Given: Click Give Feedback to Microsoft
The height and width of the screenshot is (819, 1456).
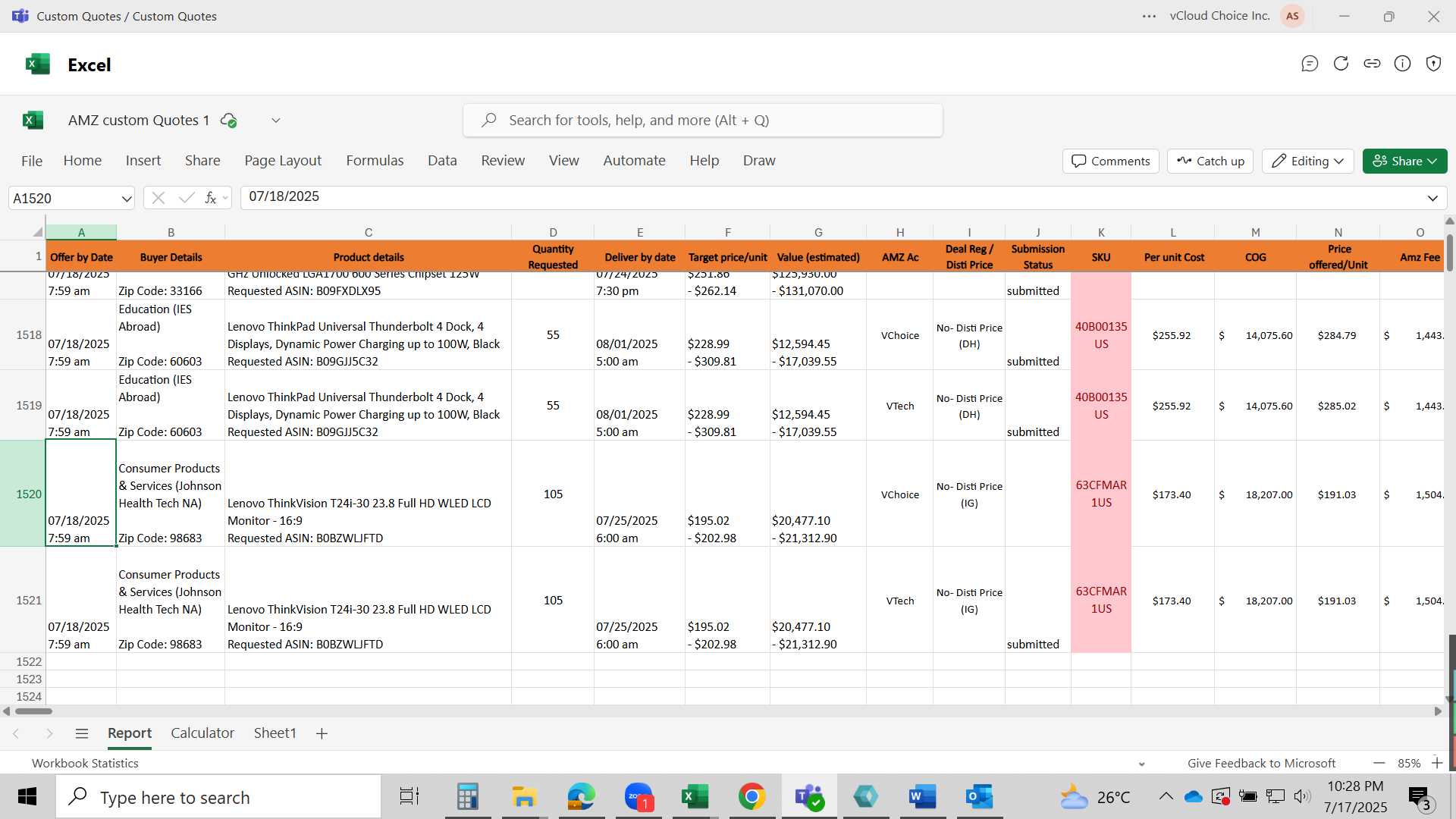Looking at the screenshot, I should (1261, 764).
